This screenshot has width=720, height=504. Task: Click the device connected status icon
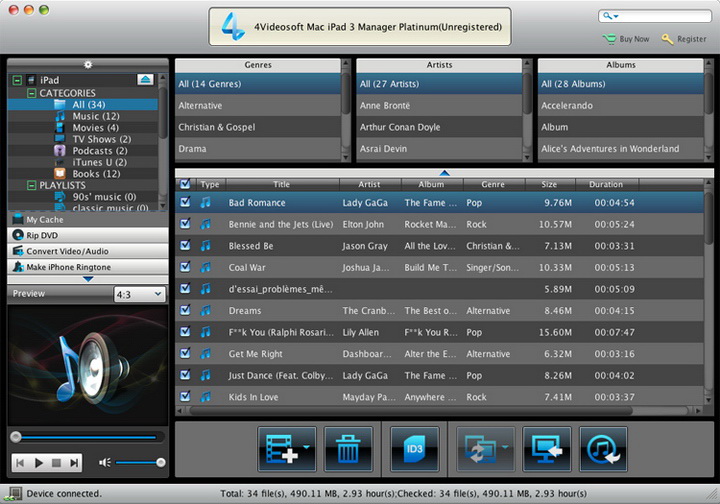(12, 494)
